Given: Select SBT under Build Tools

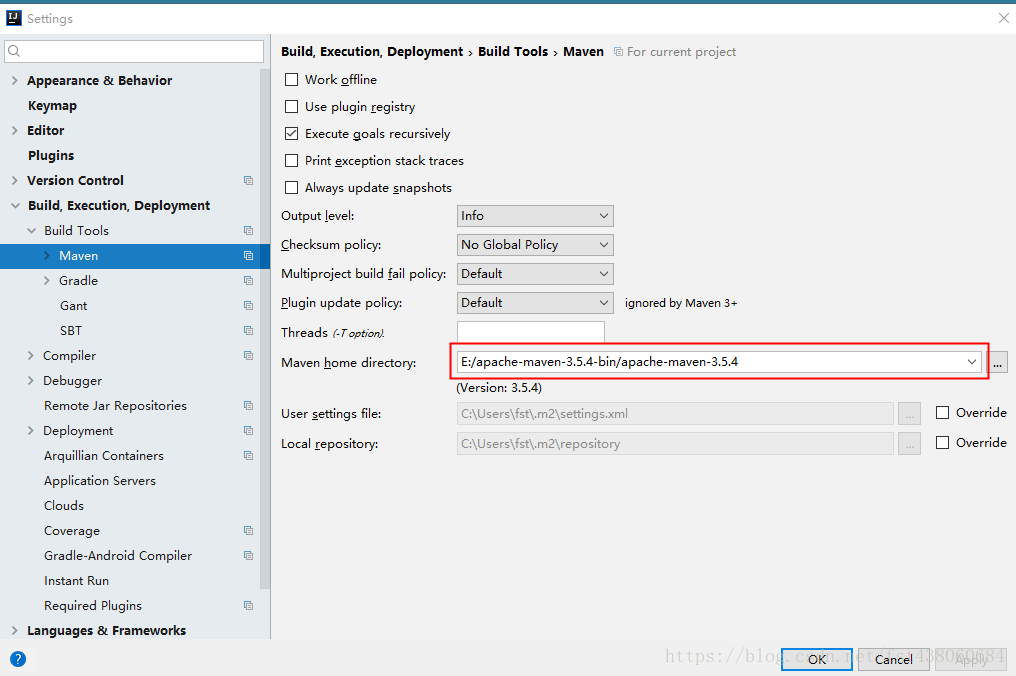Looking at the screenshot, I should click(x=71, y=331).
